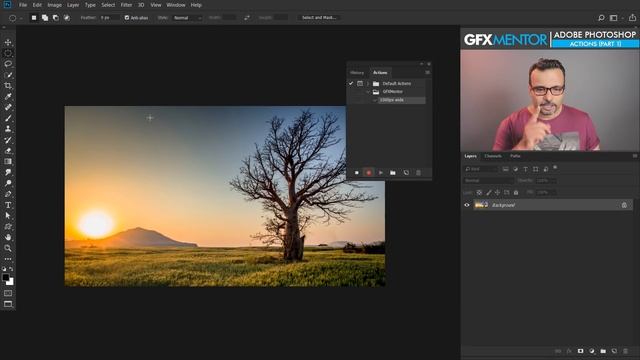Toggle the Anti-alias checkbox
640x360 pixels.
point(127,18)
